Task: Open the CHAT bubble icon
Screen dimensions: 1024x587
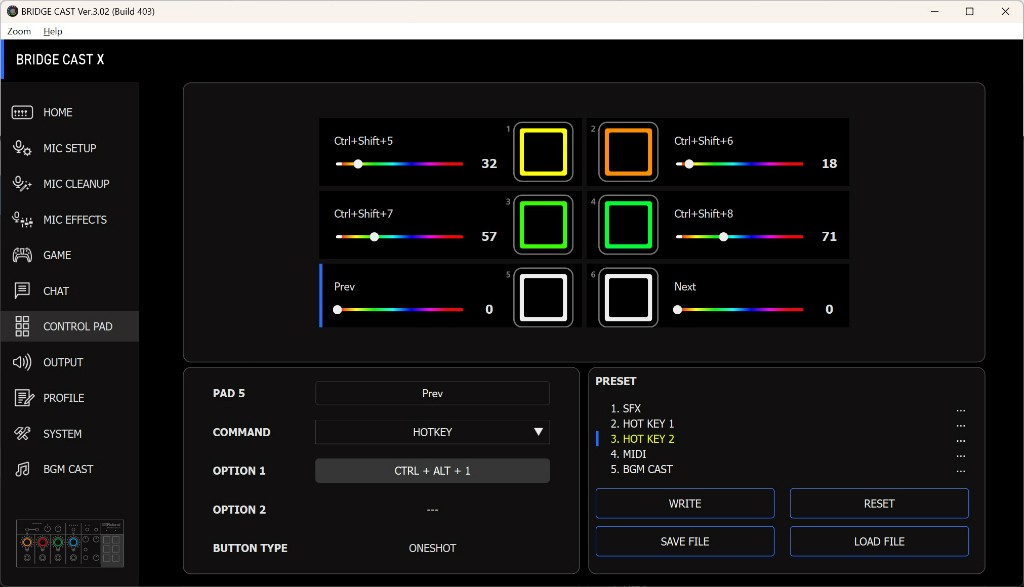Action: pos(22,291)
